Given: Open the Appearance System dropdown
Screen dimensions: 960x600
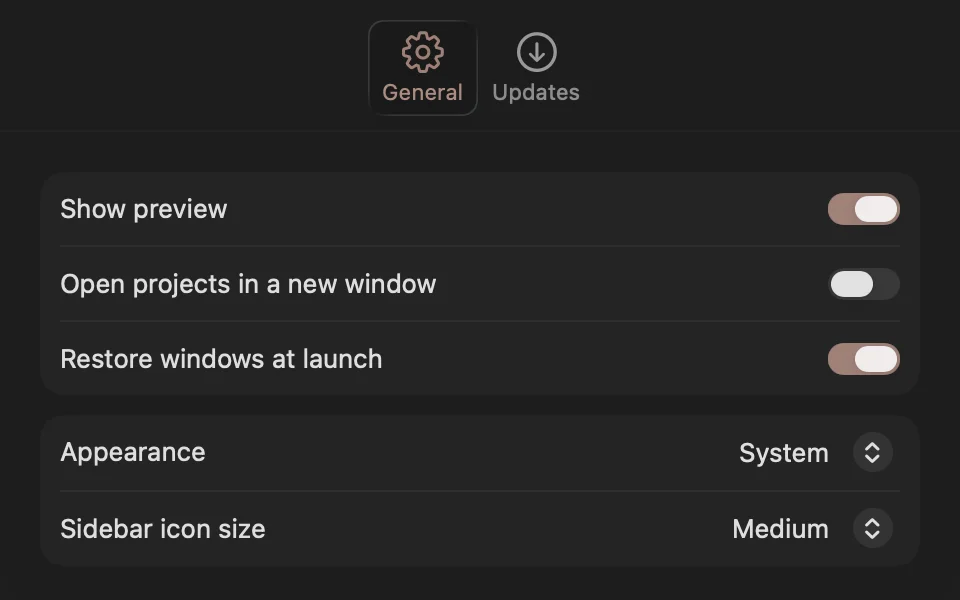Looking at the screenshot, I should [816, 453].
